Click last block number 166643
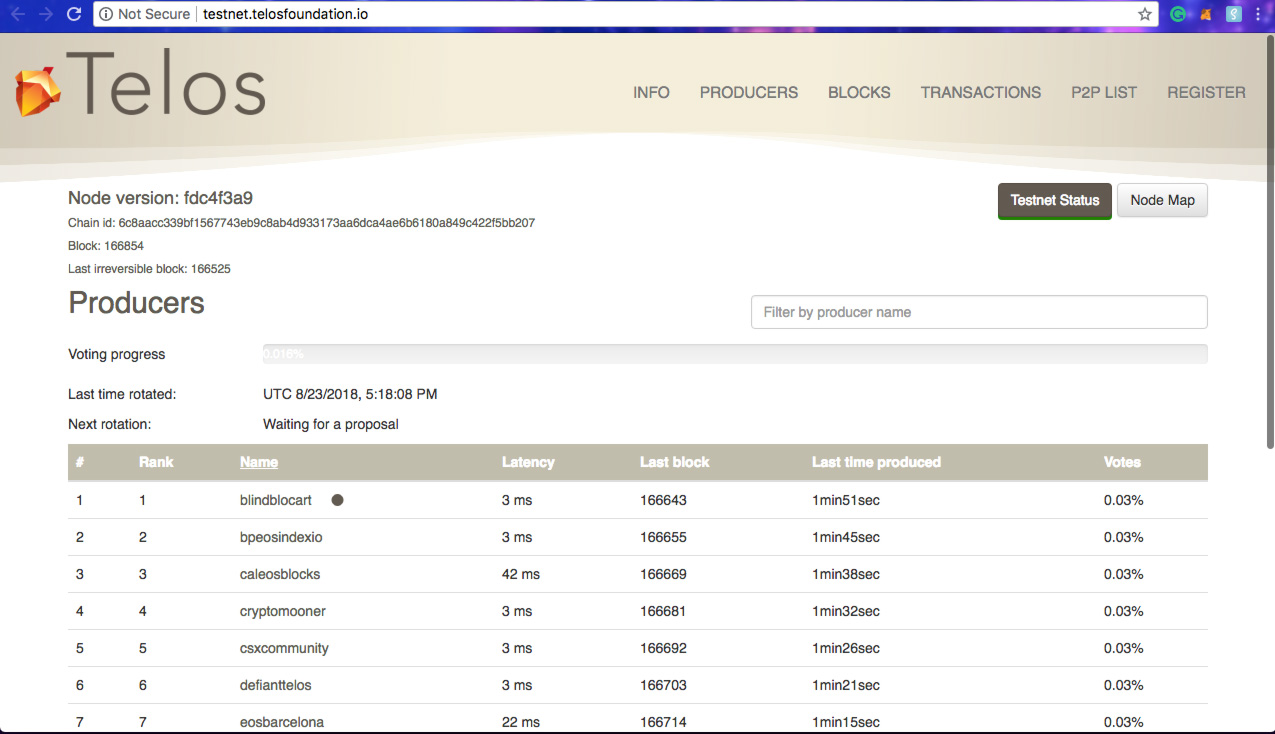The height and width of the screenshot is (734, 1275). point(663,500)
